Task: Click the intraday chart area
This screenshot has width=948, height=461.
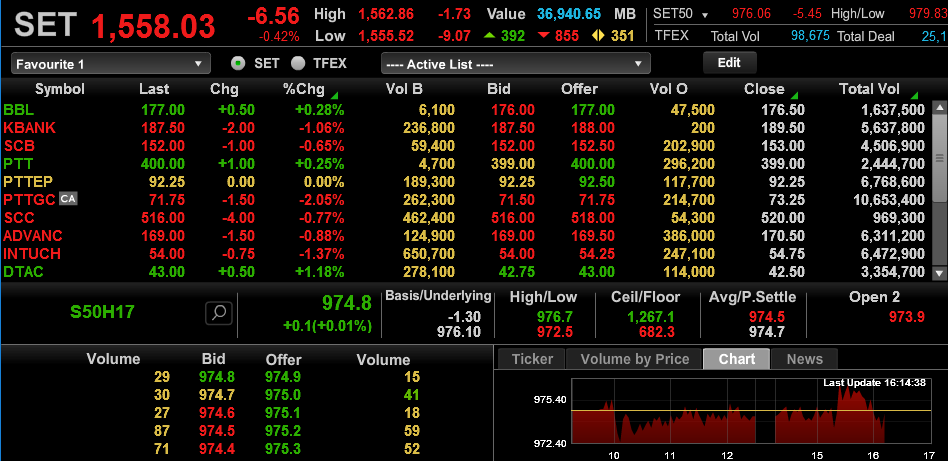Action: 751,412
